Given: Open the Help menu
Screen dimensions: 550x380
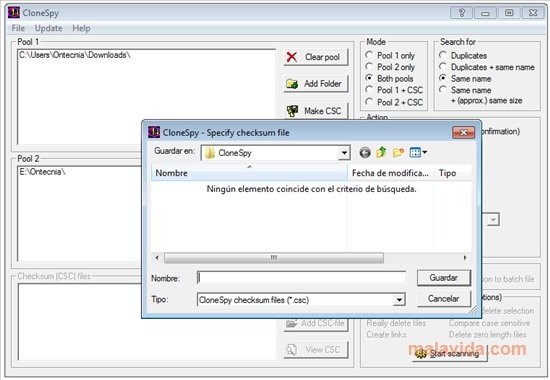Looking at the screenshot, I should 81,28.
